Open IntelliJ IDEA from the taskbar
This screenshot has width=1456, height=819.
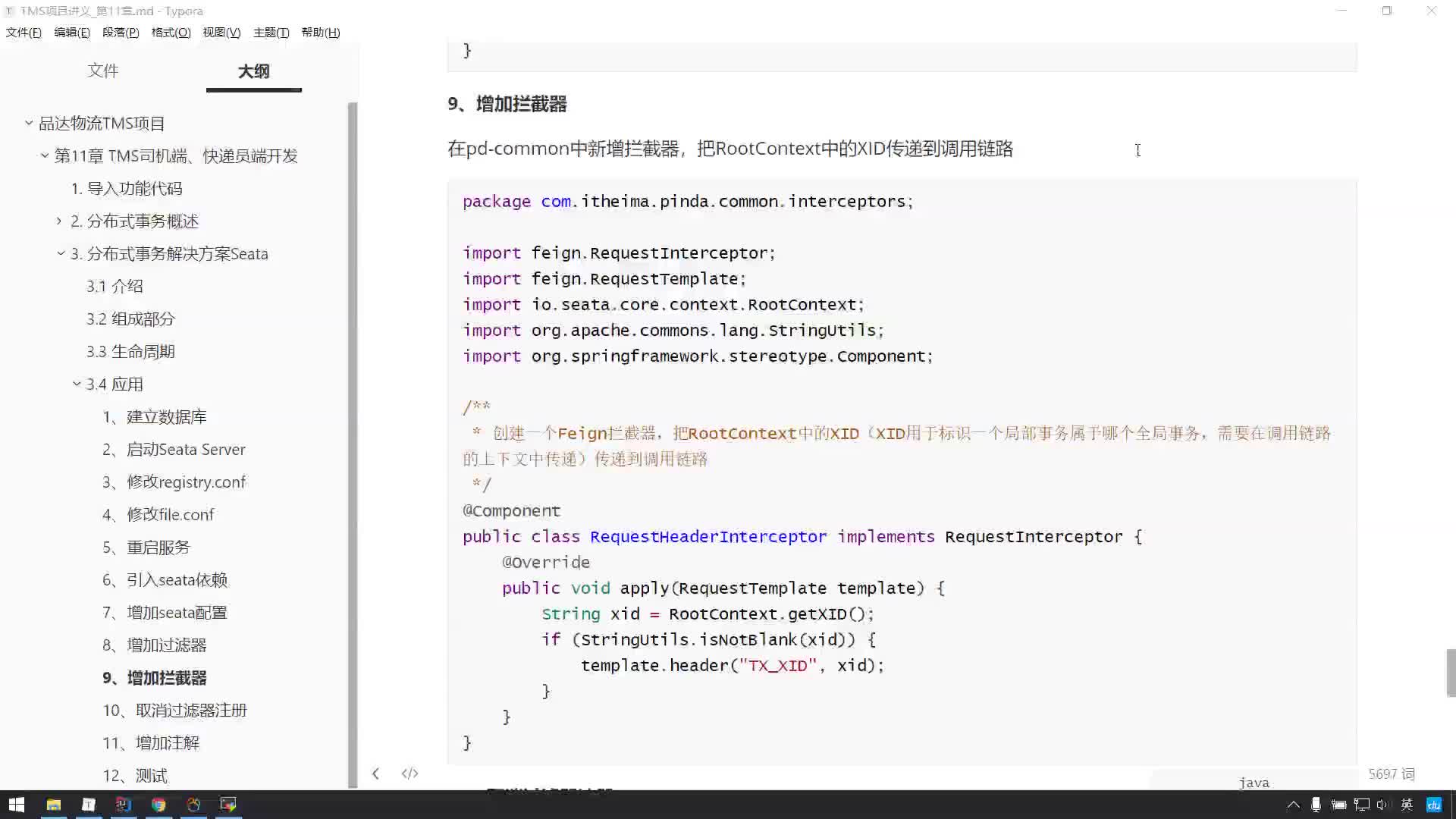[124, 805]
